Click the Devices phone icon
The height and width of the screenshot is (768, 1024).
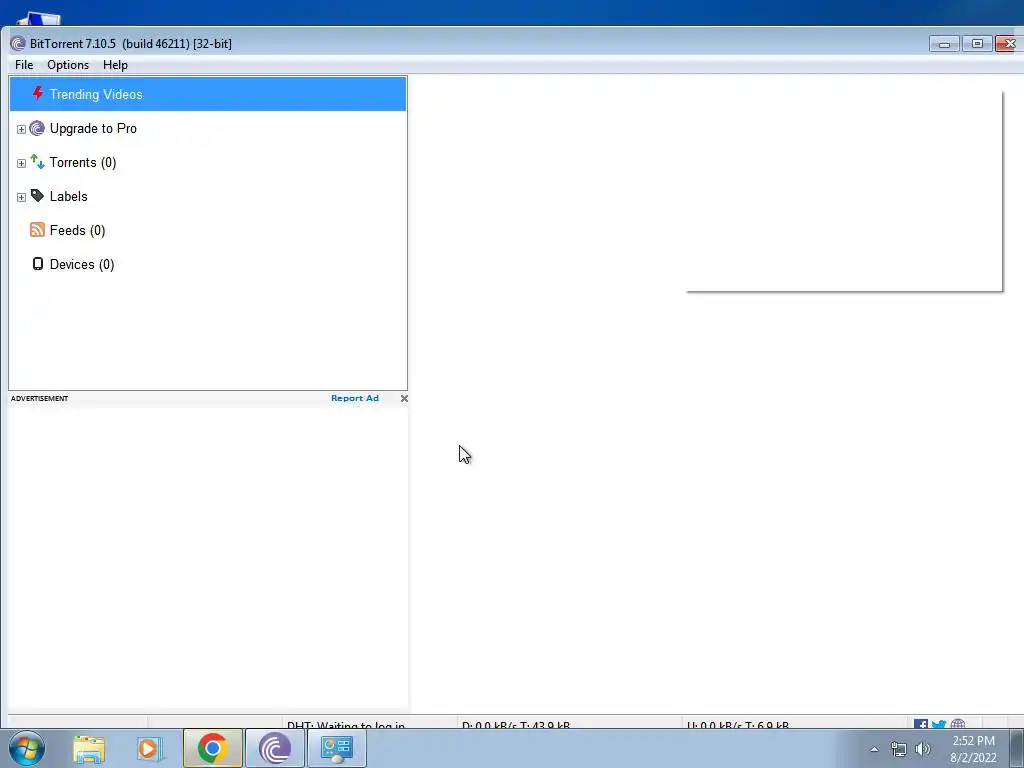point(38,264)
